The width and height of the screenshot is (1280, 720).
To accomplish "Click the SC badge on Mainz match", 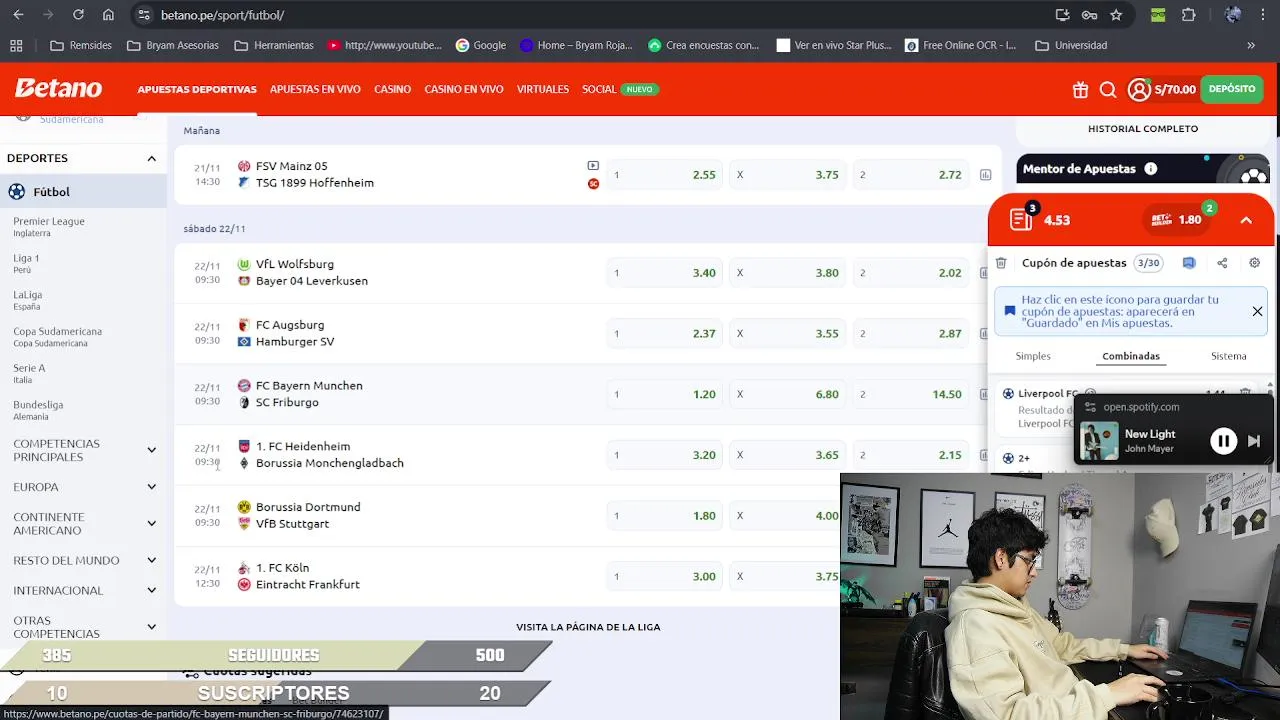I will coord(593,184).
